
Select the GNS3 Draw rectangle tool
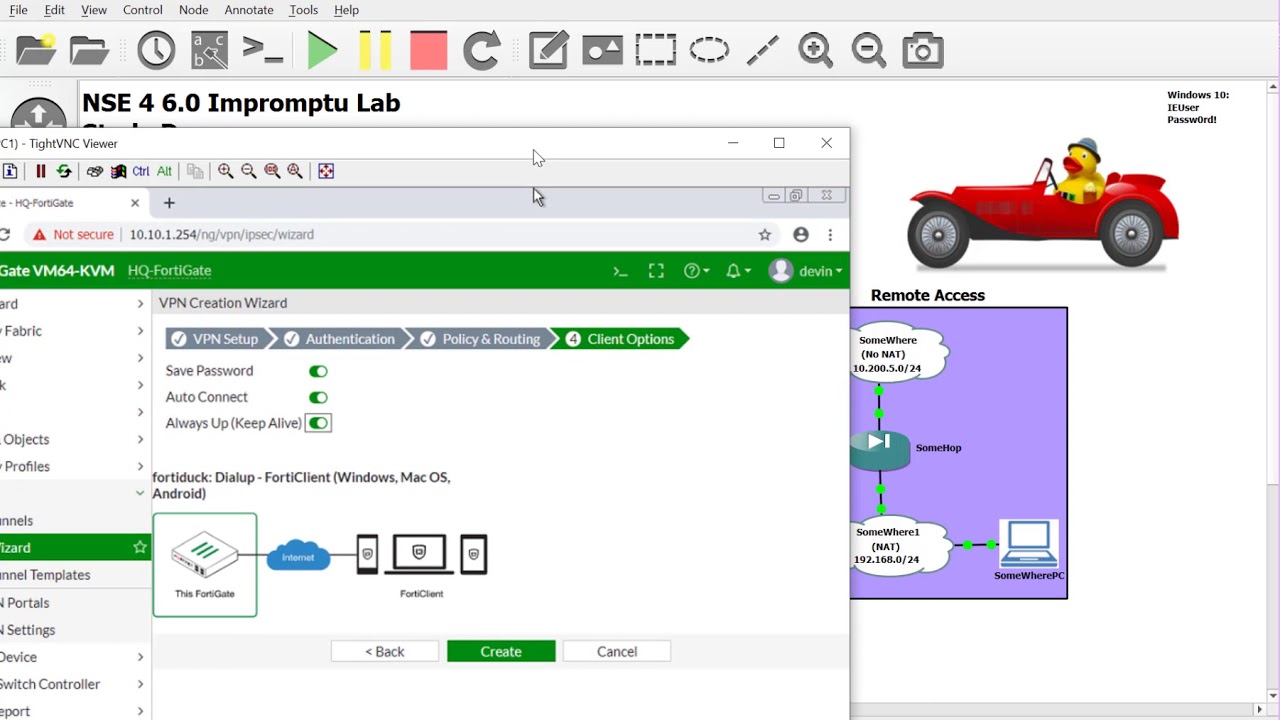(x=655, y=50)
